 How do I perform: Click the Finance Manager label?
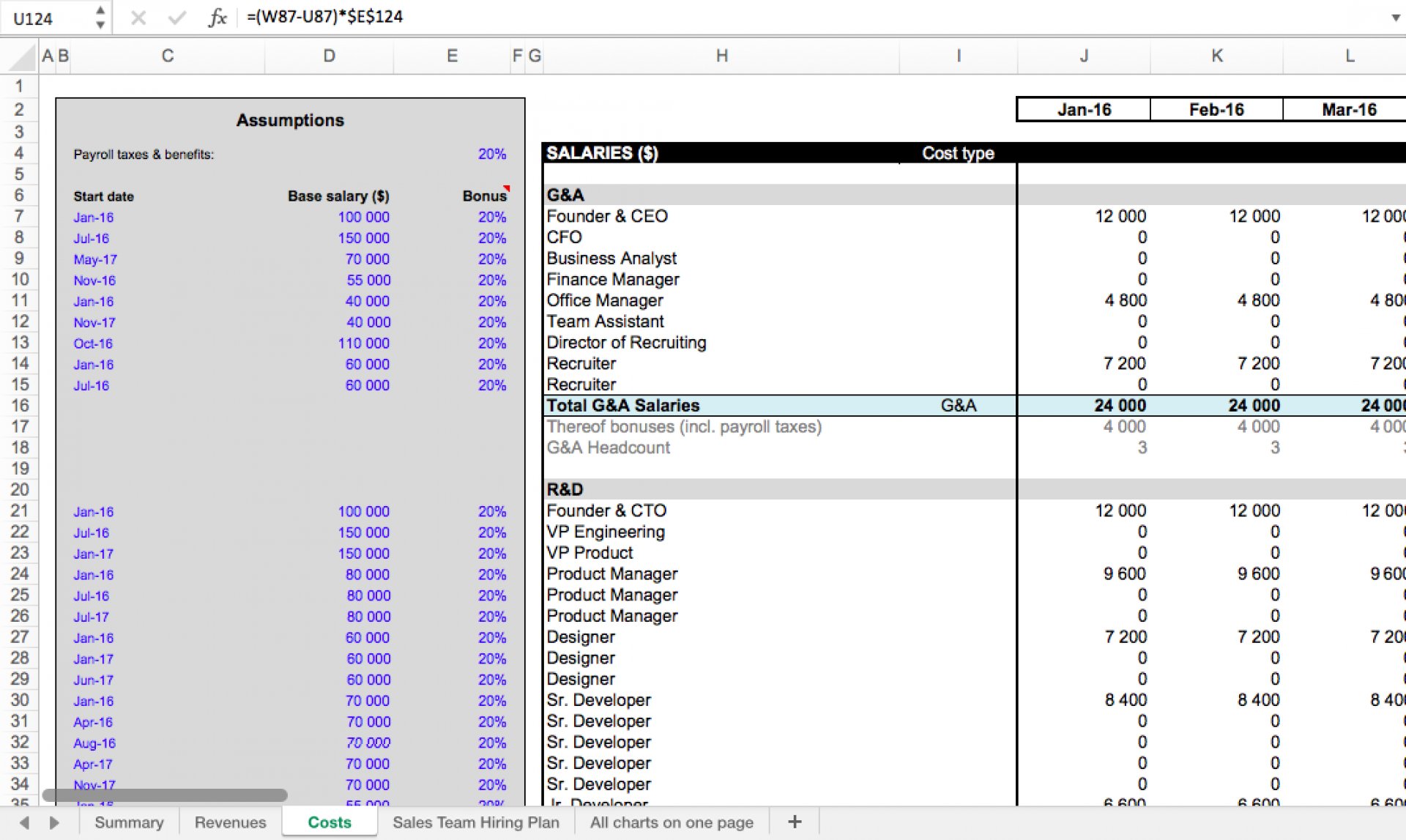pyautogui.click(x=613, y=280)
